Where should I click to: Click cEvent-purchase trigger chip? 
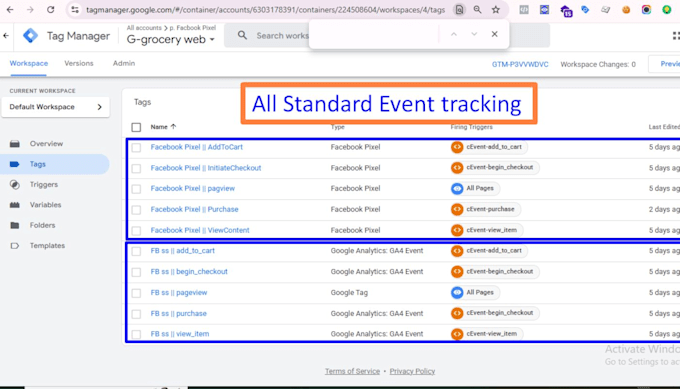485,209
